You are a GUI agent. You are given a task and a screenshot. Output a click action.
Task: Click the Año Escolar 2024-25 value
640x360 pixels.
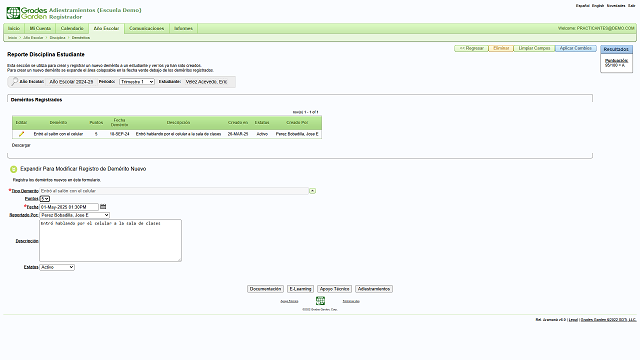71,82
